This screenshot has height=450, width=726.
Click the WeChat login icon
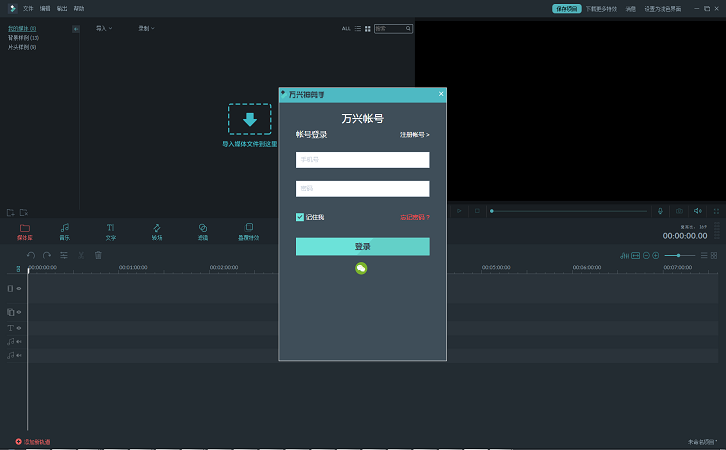point(362,268)
